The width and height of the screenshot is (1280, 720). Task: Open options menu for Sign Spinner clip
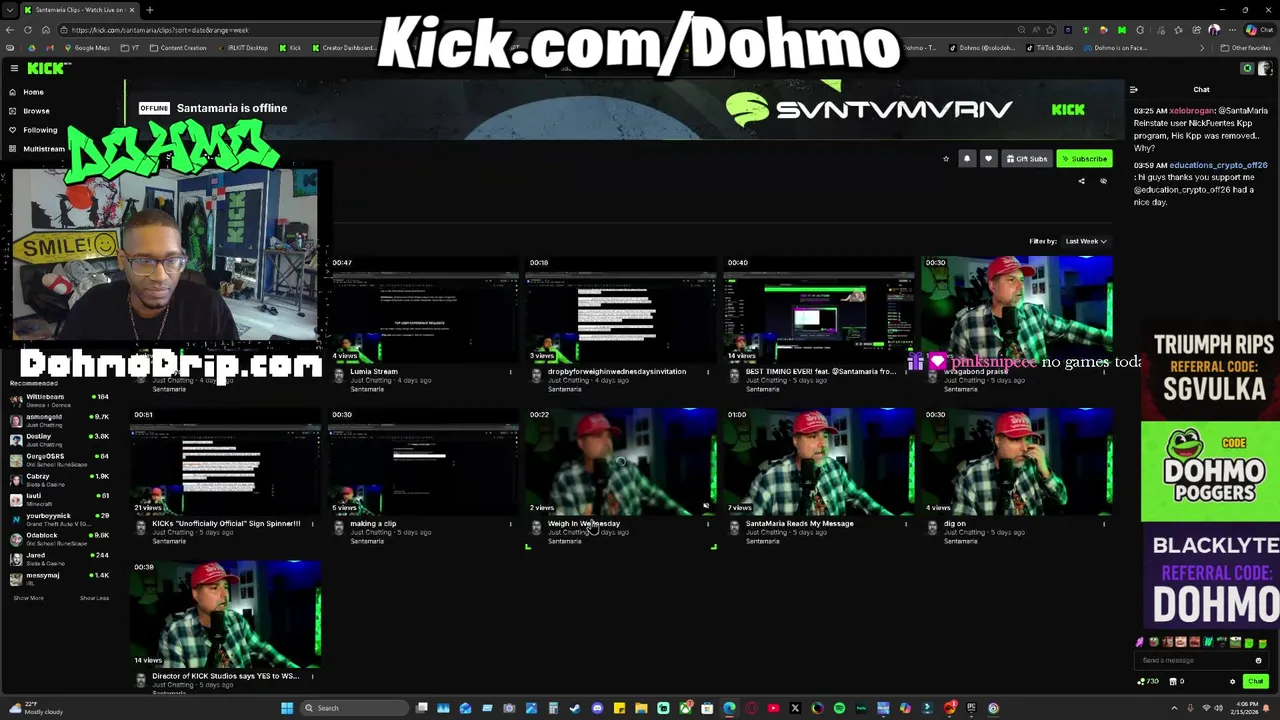[x=312, y=524]
